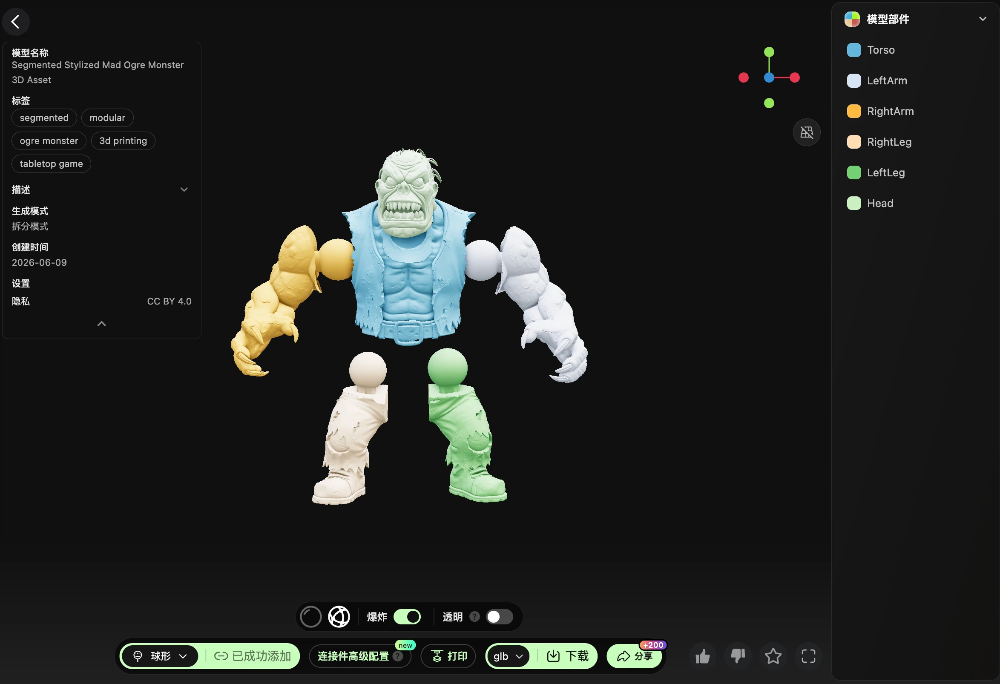The image size is (1000, 684).
Task: Click the 3d printing tag
Action: click(123, 141)
